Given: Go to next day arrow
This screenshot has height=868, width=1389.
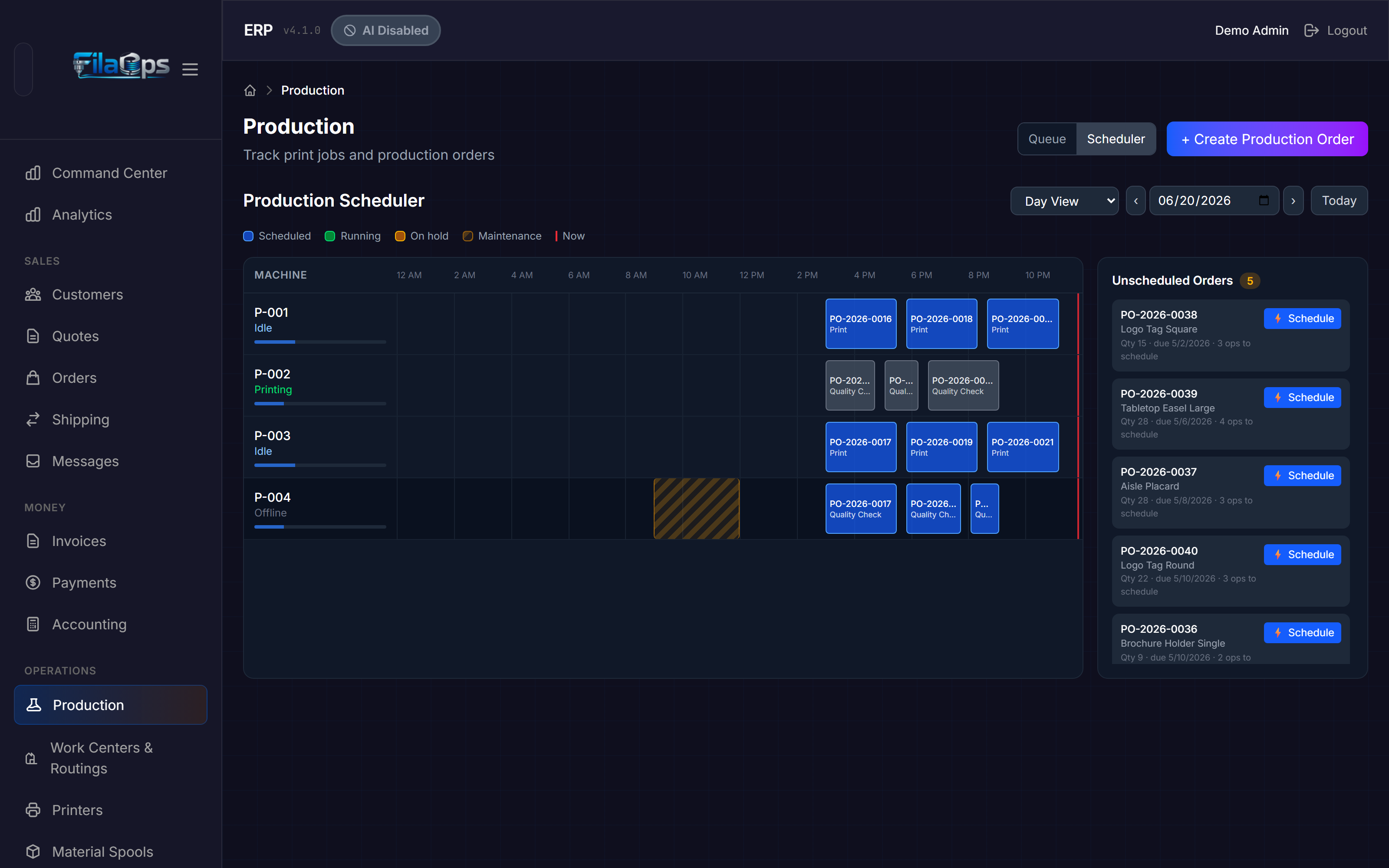Looking at the screenshot, I should pos(1293,201).
